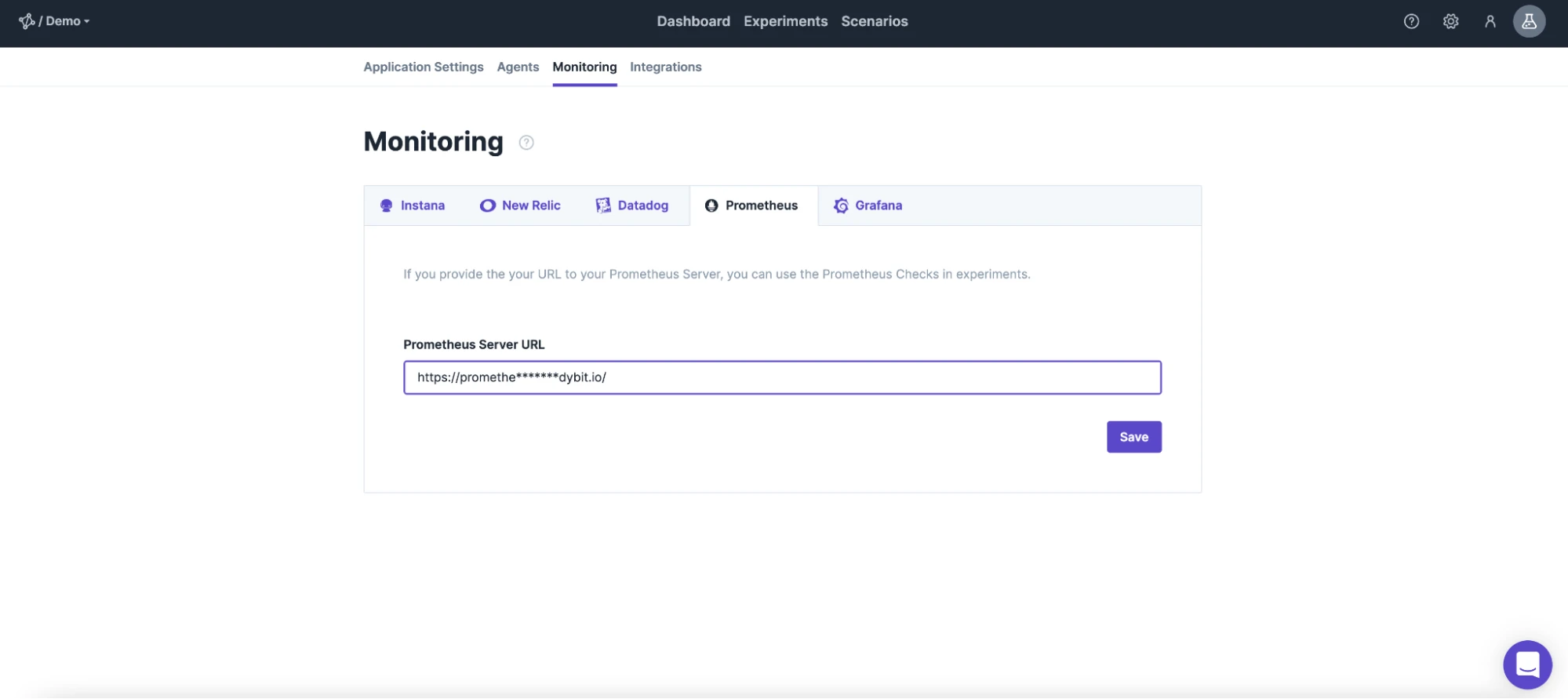This screenshot has width=1568, height=699.
Task: Select the Instana tab label
Action: [x=422, y=206]
